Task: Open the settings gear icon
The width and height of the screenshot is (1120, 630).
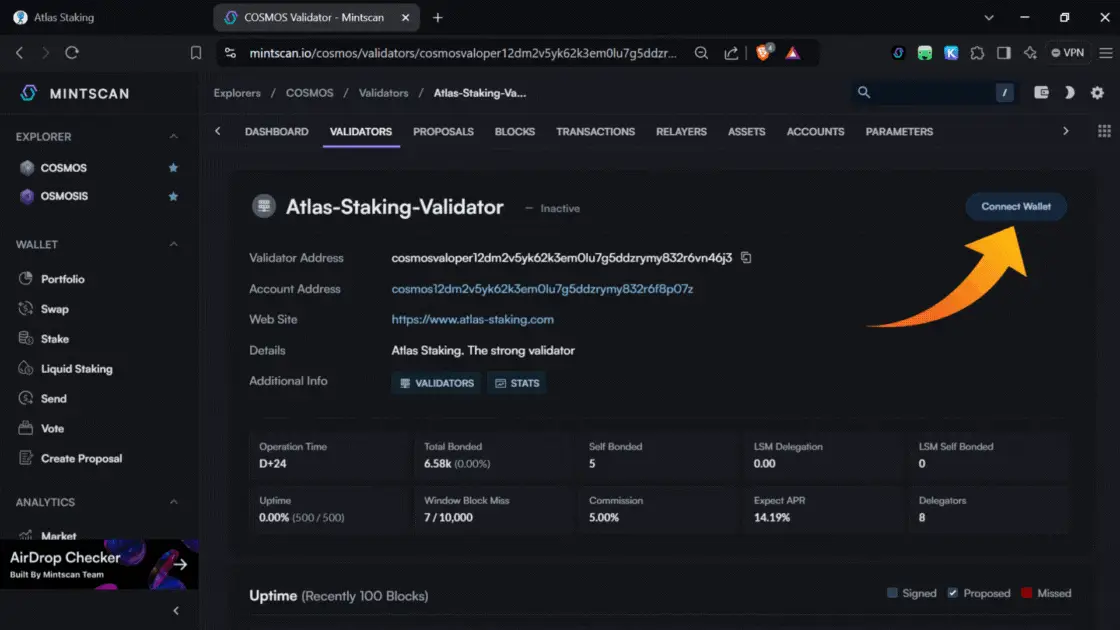Action: point(1097,93)
